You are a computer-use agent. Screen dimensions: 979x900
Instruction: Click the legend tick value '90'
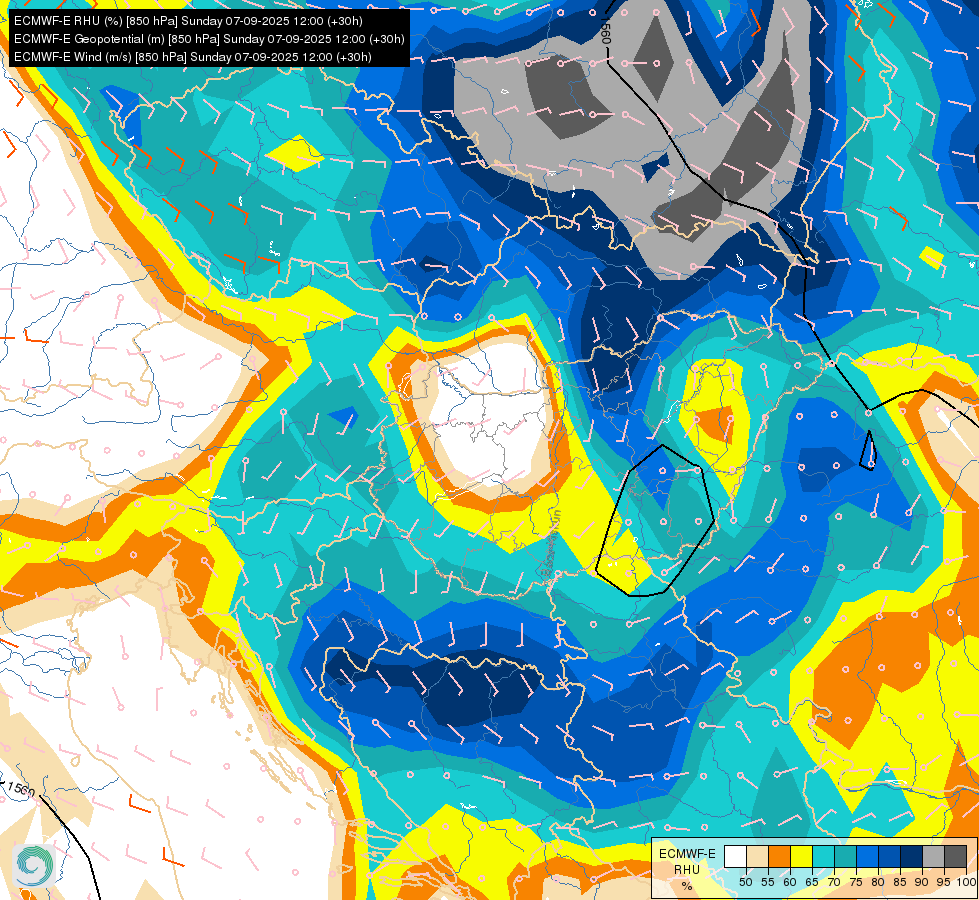pos(922,882)
